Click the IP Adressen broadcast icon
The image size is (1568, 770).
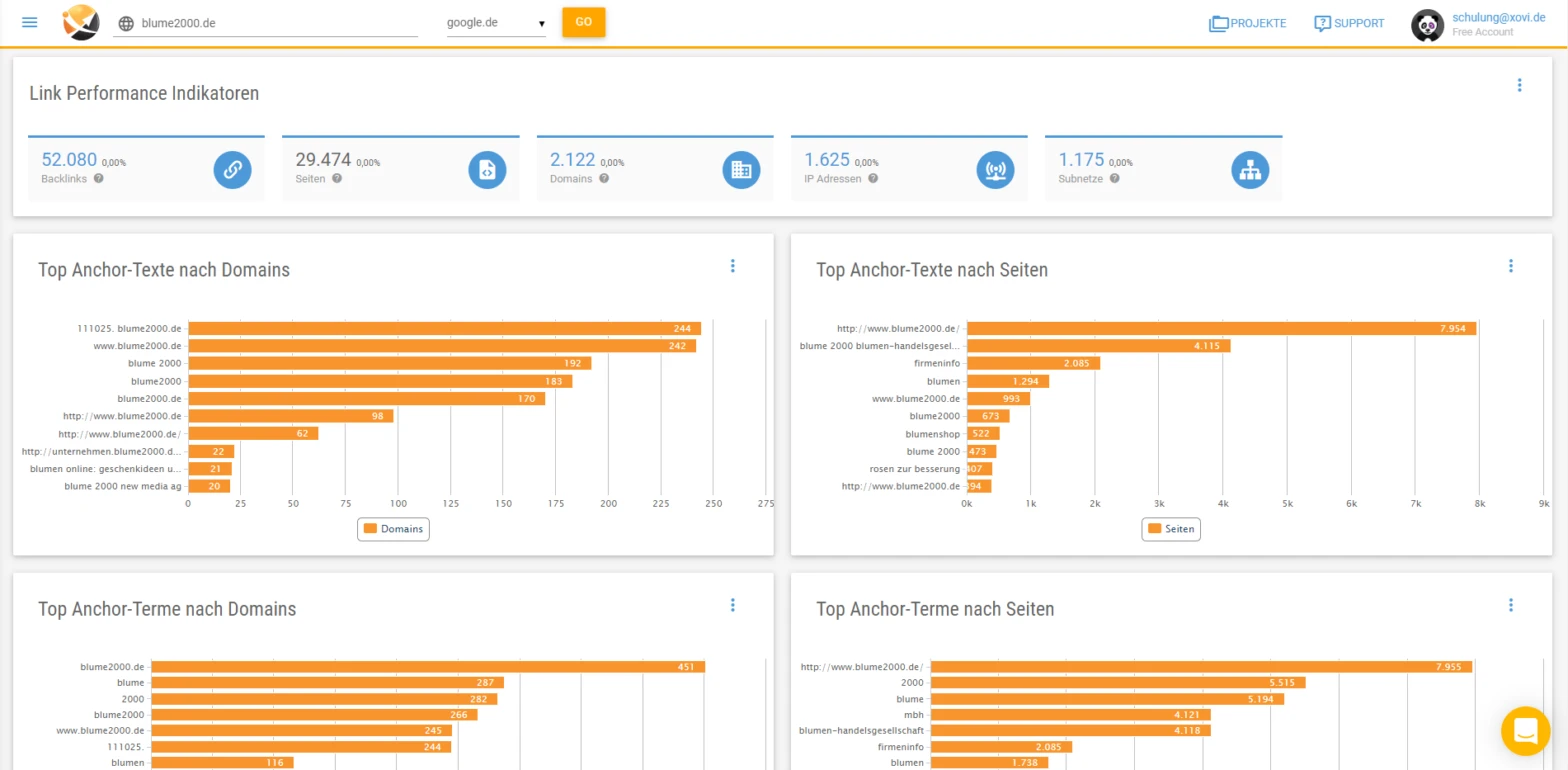(x=995, y=169)
